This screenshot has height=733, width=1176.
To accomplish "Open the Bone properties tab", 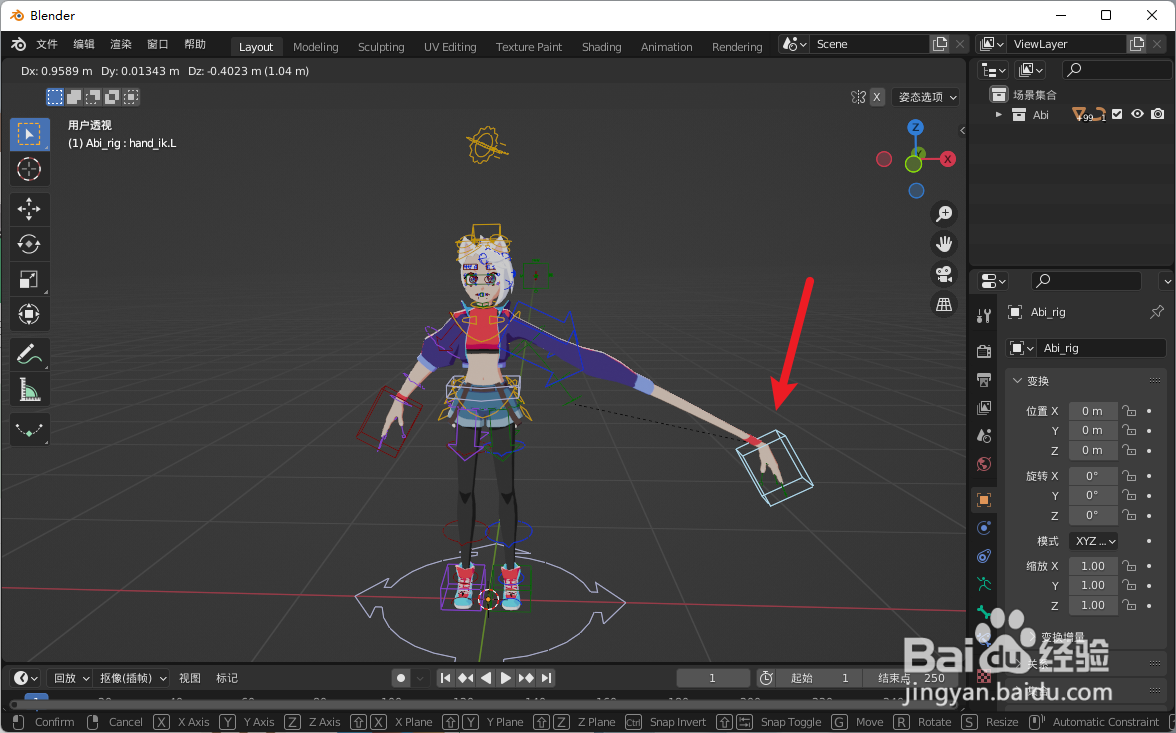I will 984,612.
